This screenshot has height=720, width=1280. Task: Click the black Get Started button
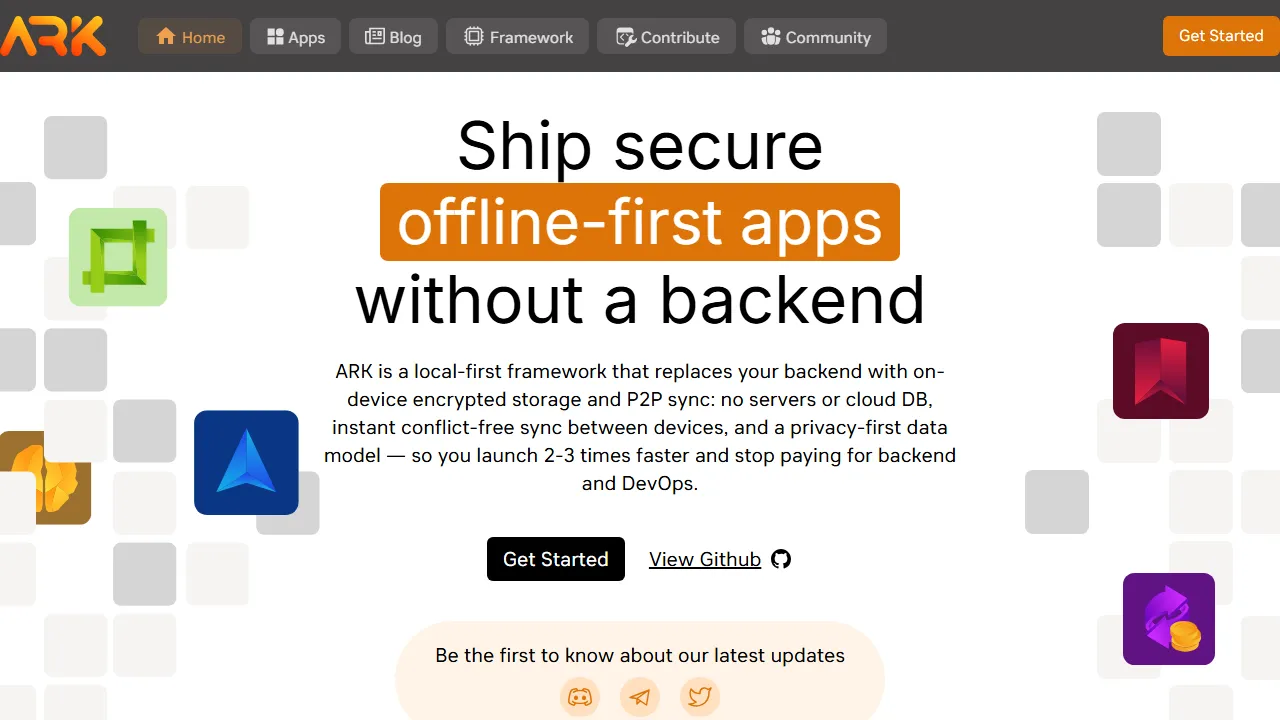click(555, 559)
